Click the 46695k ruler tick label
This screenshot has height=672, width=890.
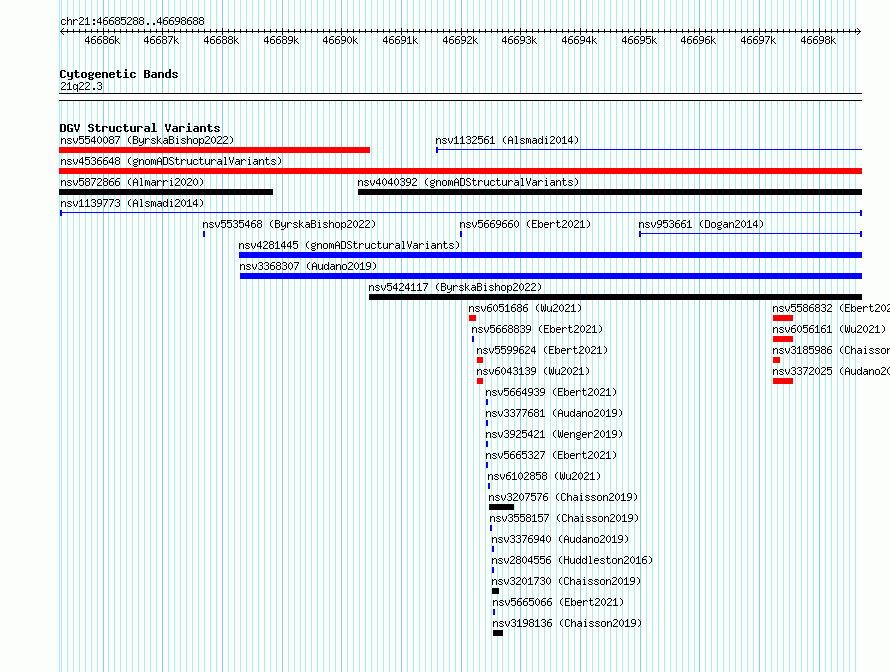[639, 40]
